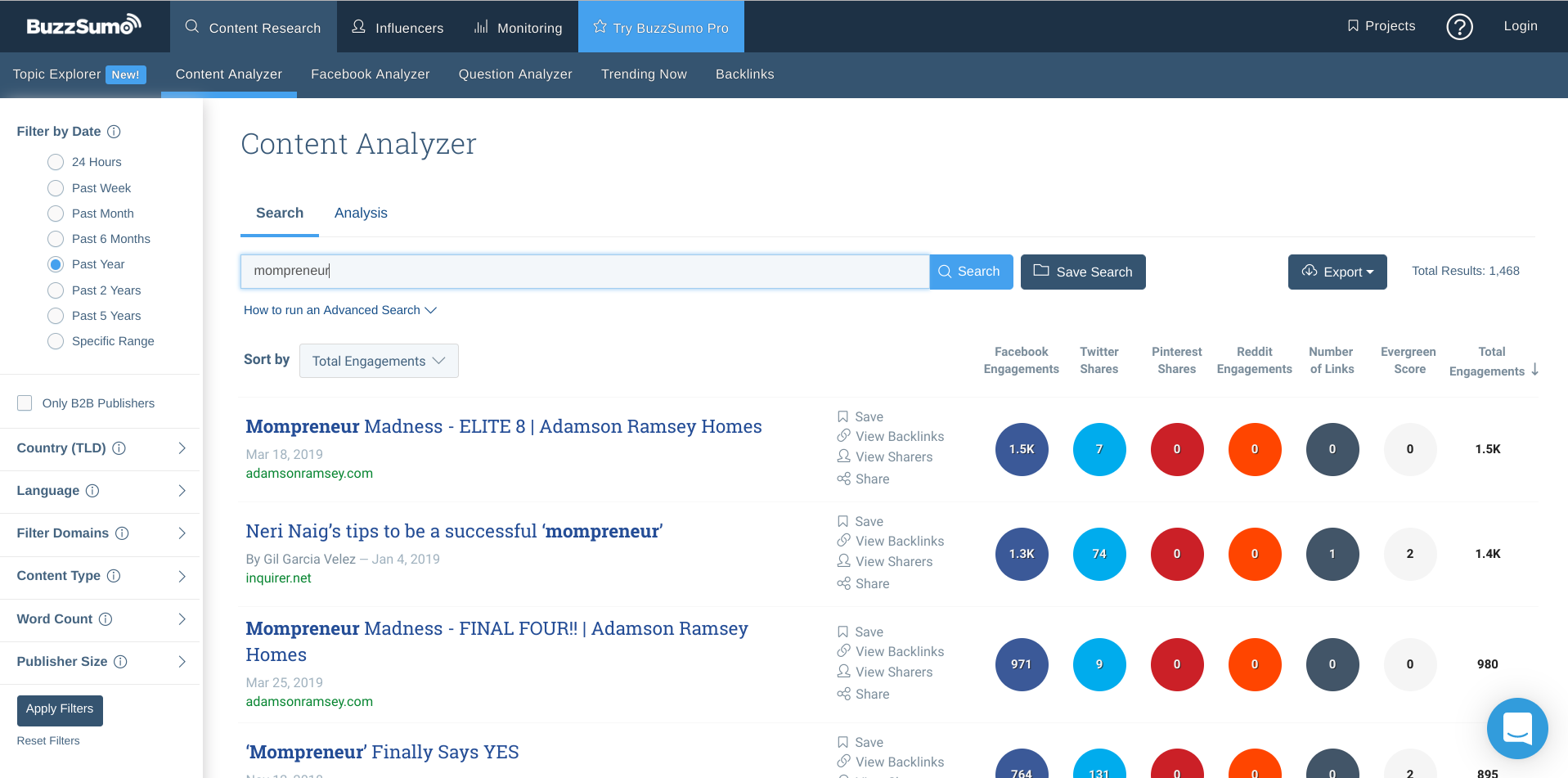Click the 74 Twitter shares circle

pos(1099,554)
